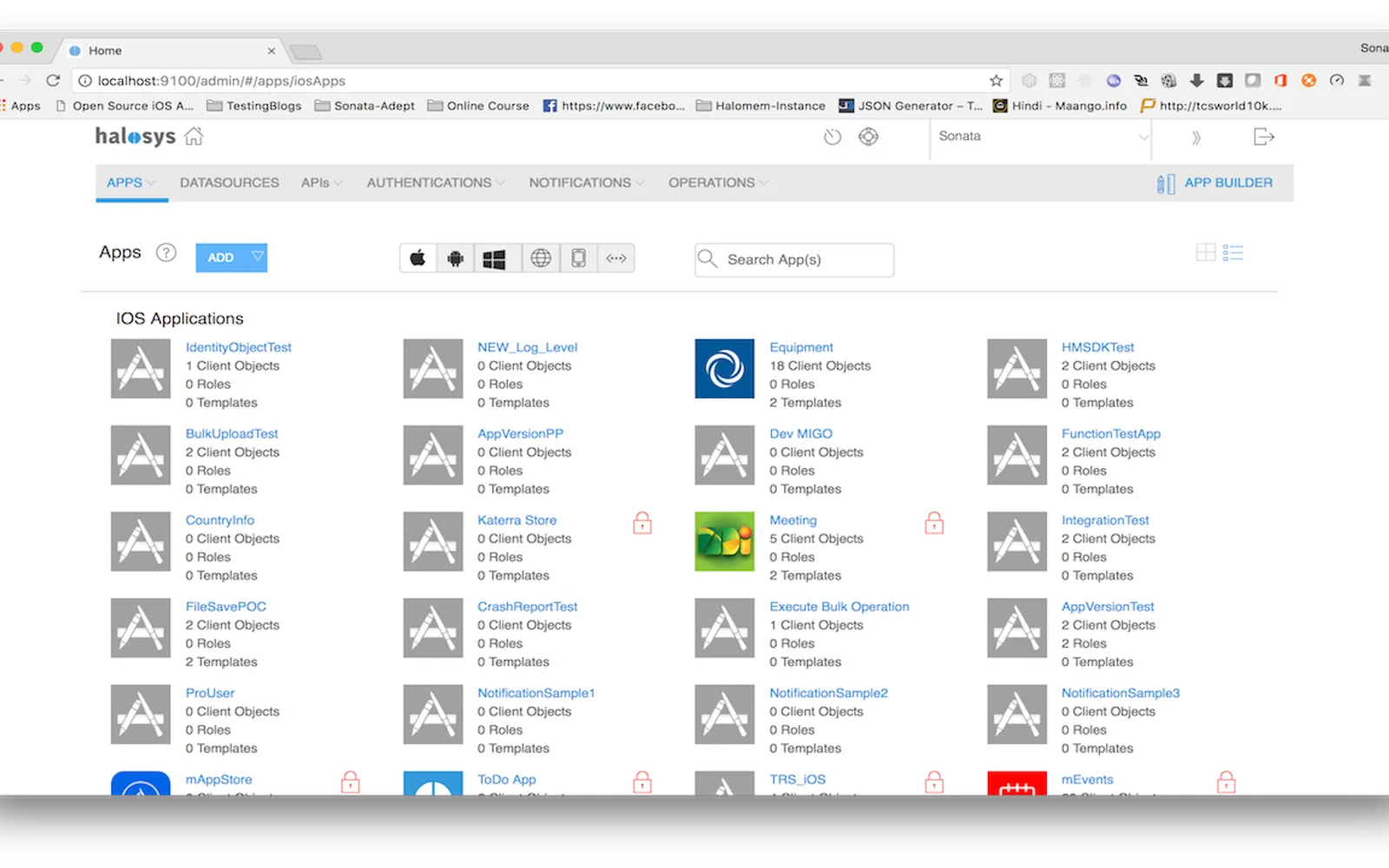1389x868 pixels.
Task: Open the settings gear icon in header
Action: (868, 136)
